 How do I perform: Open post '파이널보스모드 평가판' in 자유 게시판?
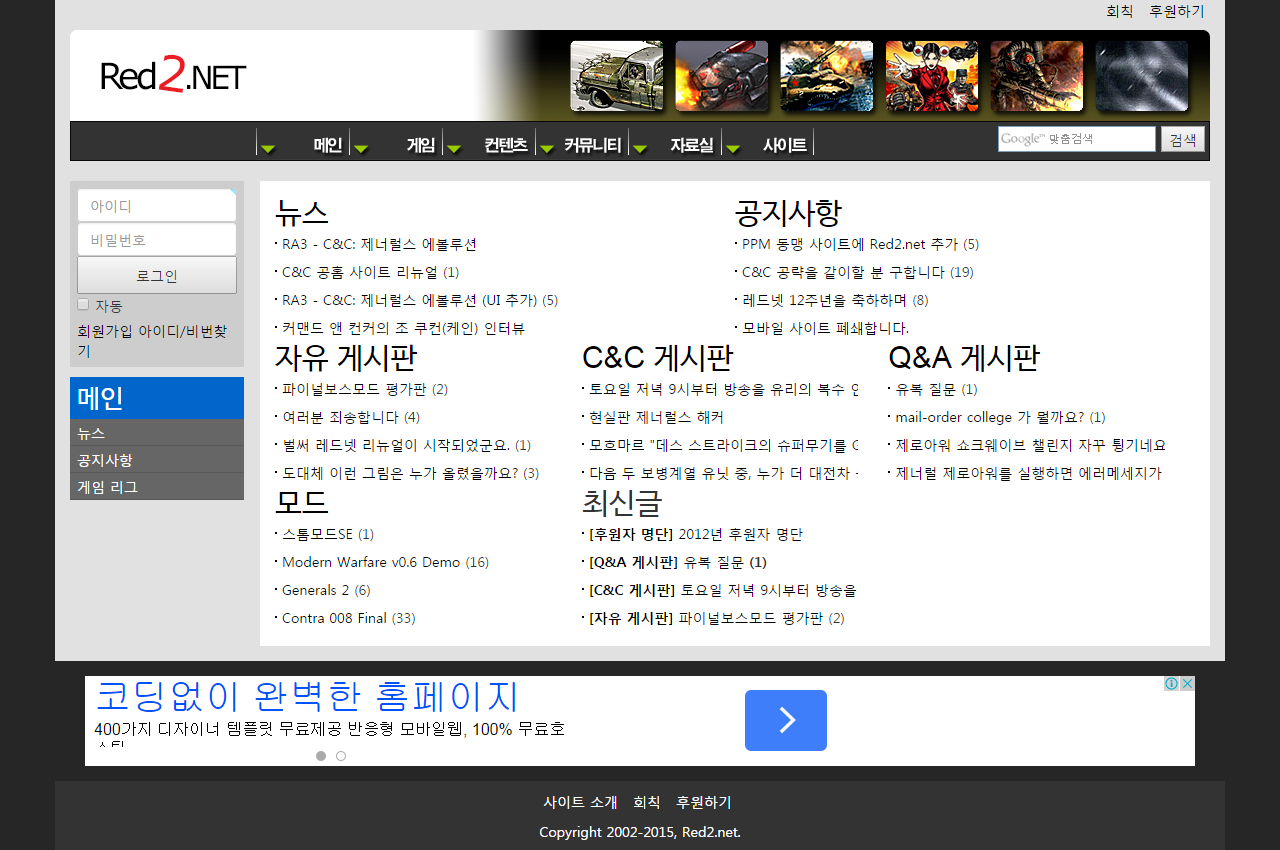355,389
